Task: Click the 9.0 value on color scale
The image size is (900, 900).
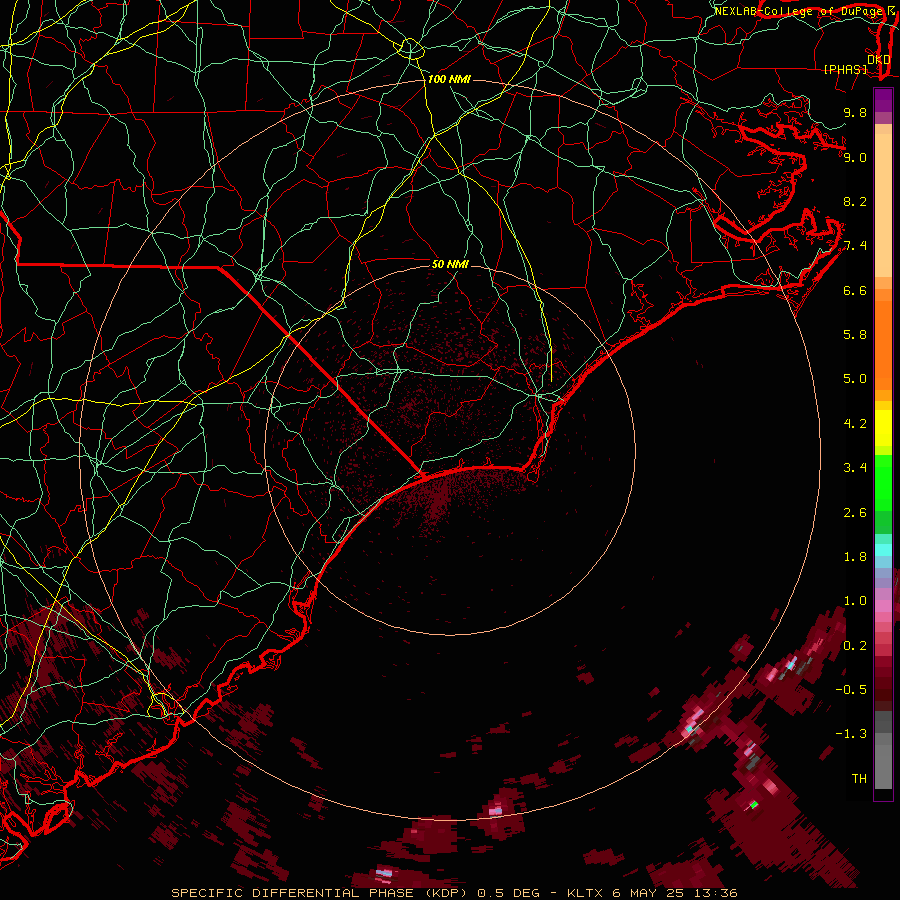Action: pos(855,157)
